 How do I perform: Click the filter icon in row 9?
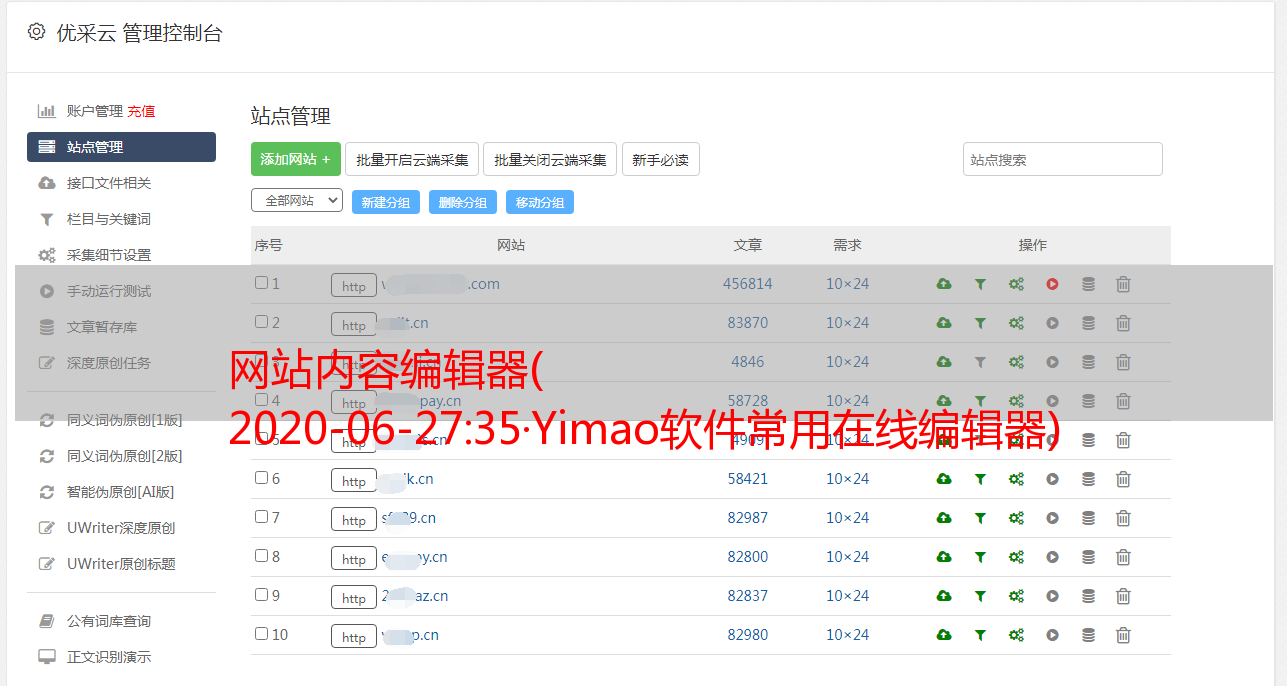980,596
